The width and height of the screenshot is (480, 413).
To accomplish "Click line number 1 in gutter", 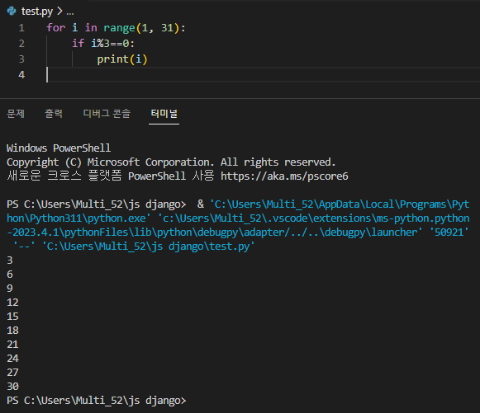I will pyautogui.click(x=22, y=28).
